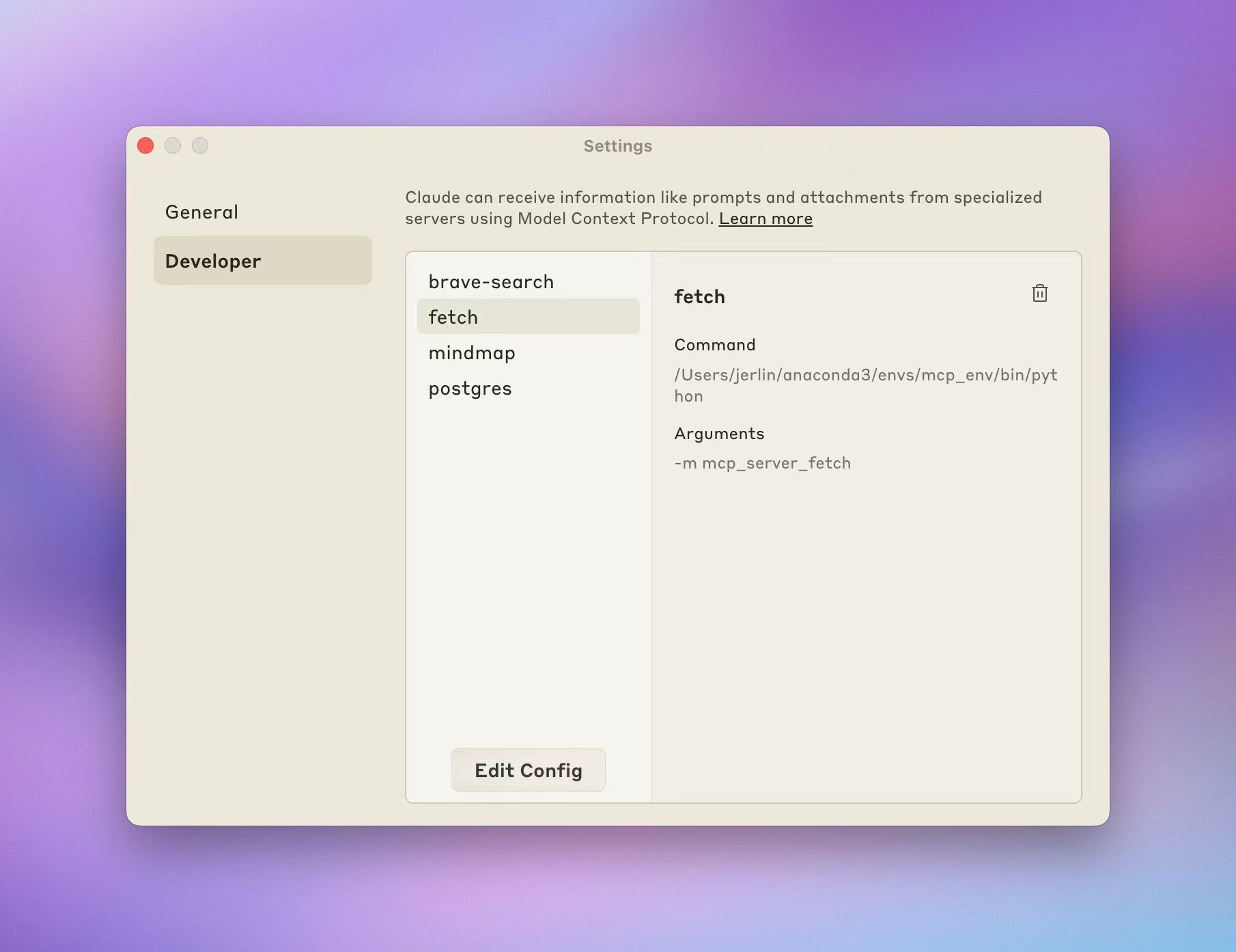Click the disabled minimize window button

click(x=173, y=145)
